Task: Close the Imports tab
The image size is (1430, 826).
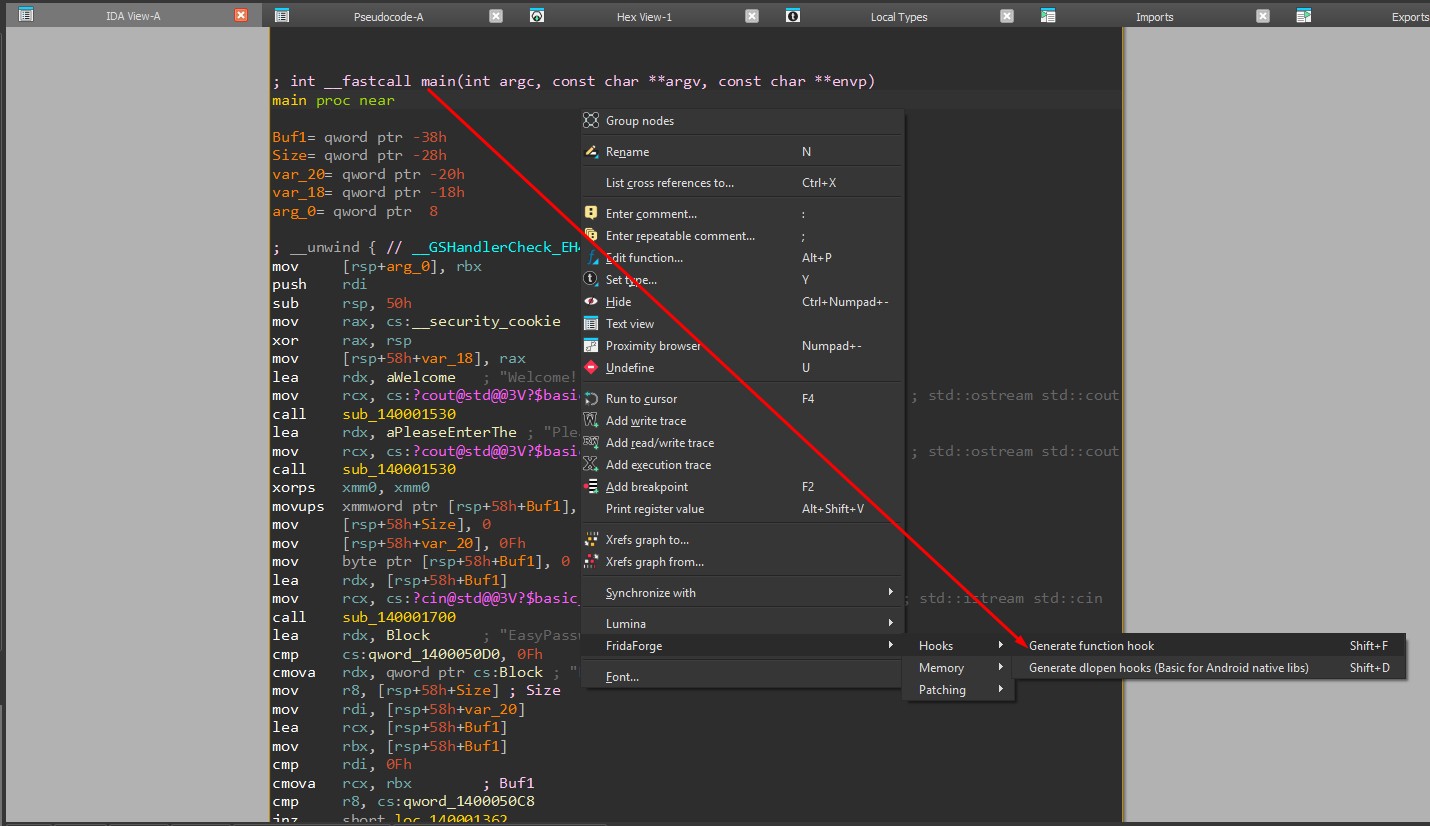Action: coord(1263,16)
